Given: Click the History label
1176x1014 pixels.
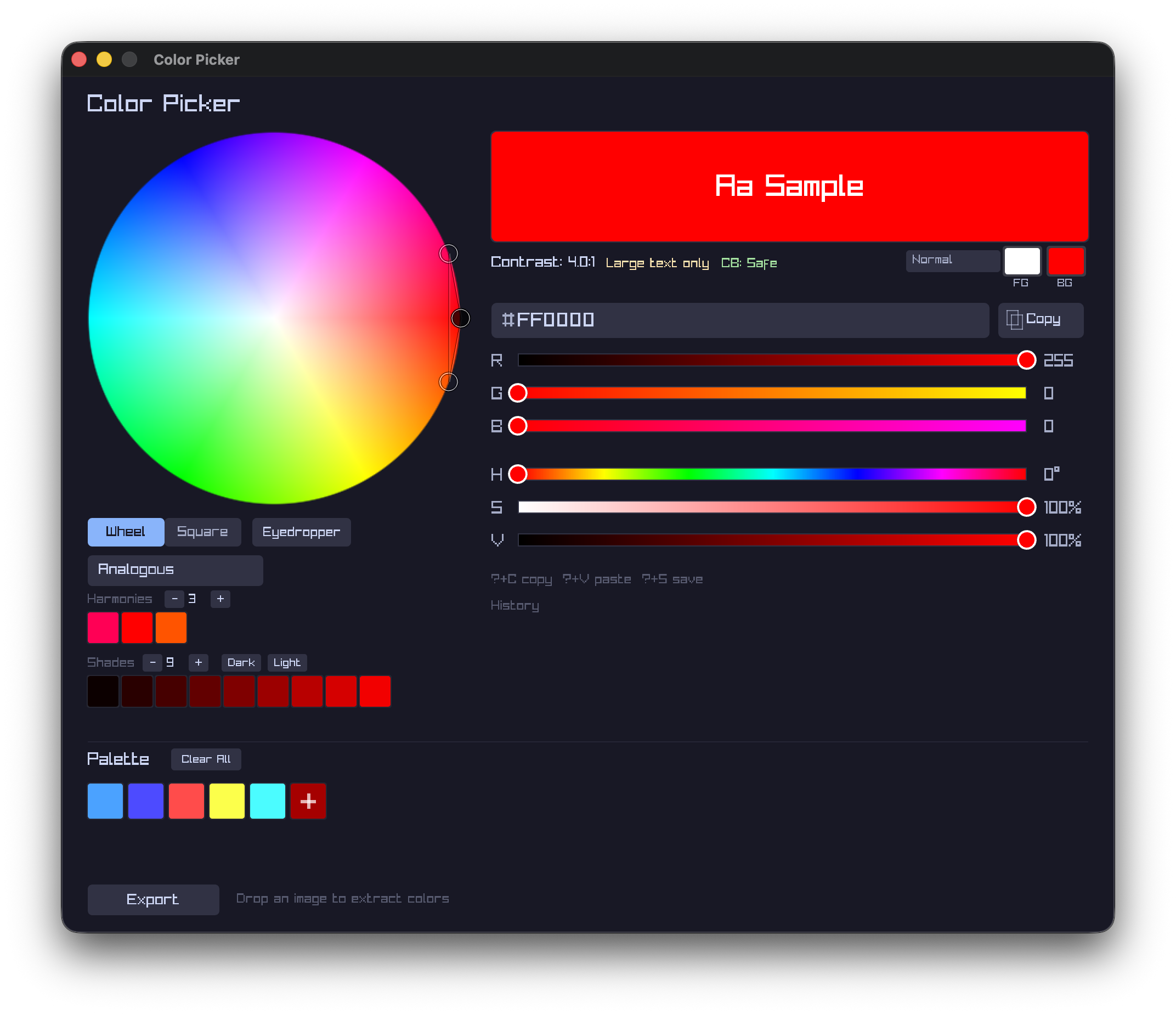Looking at the screenshot, I should [515, 606].
